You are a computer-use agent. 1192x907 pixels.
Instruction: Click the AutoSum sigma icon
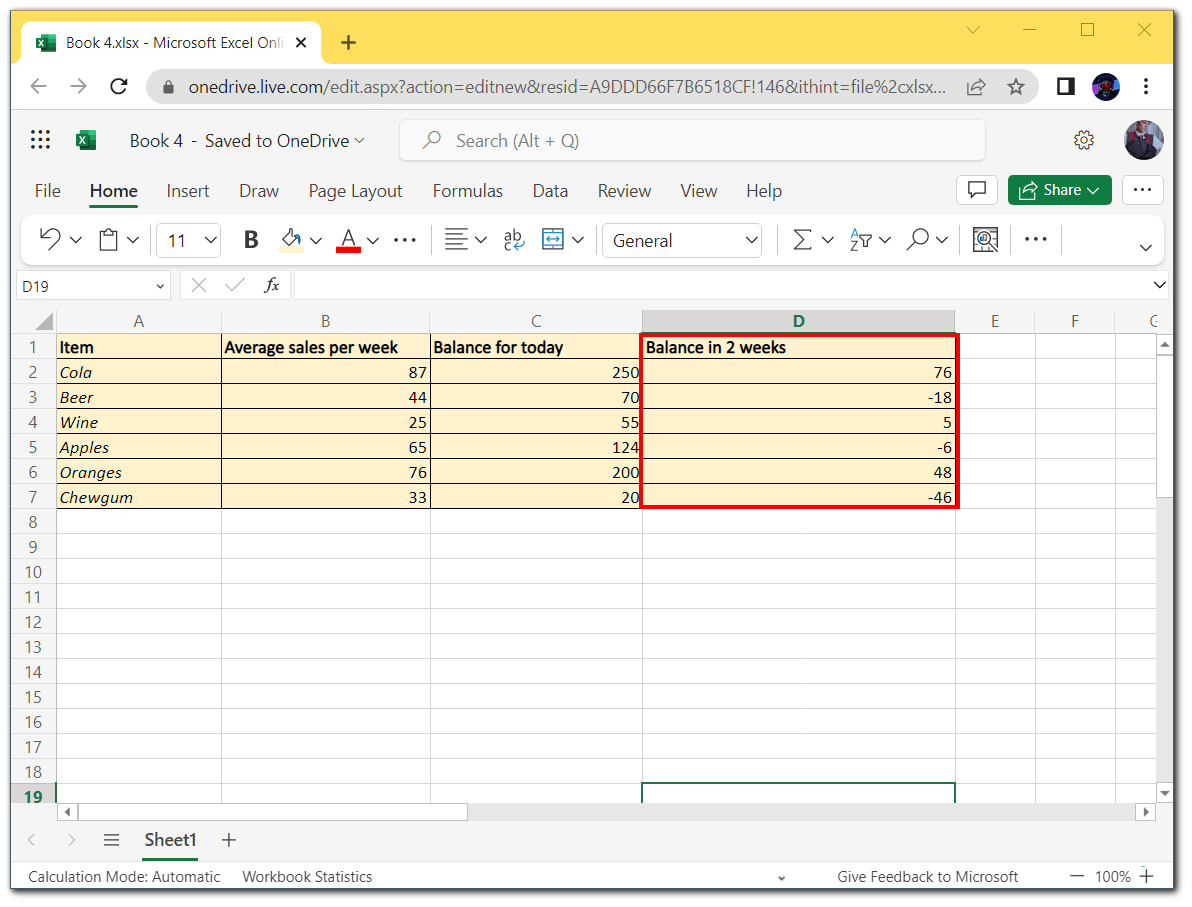[802, 240]
